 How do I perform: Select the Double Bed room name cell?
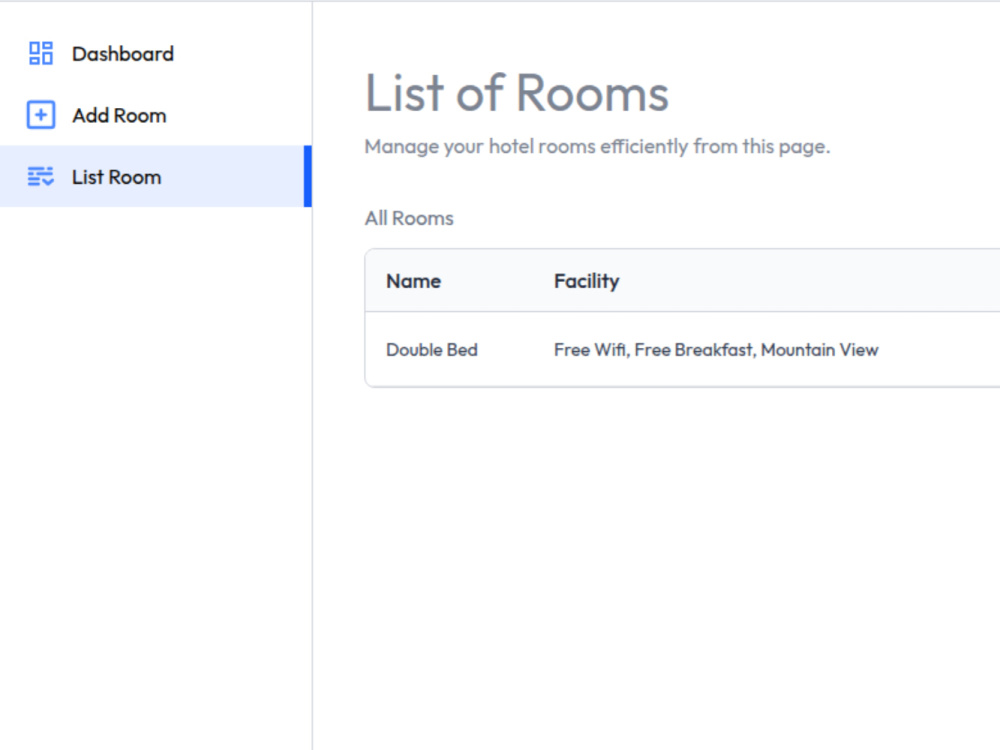point(432,349)
